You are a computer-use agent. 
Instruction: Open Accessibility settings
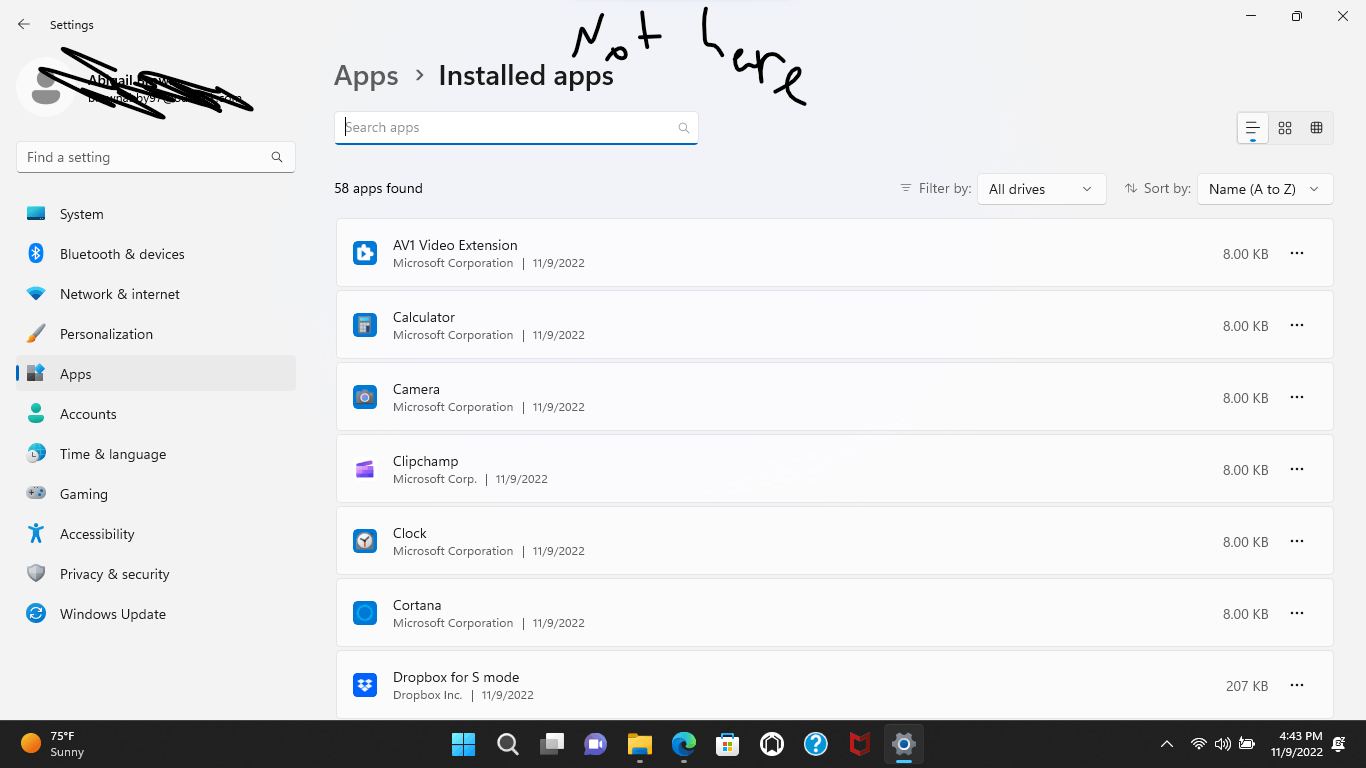96,533
